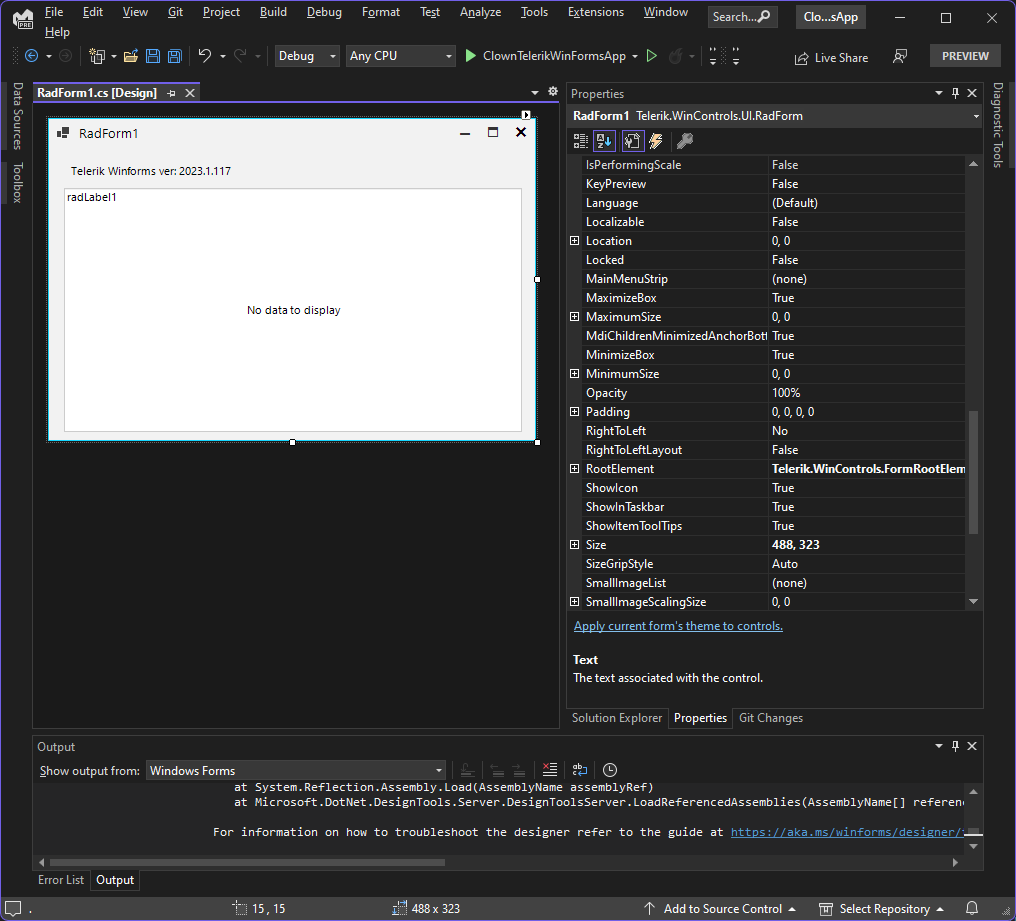Click the Save All toolbar icon
This screenshot has height=921, width=1016.
[x=174, y=57]
